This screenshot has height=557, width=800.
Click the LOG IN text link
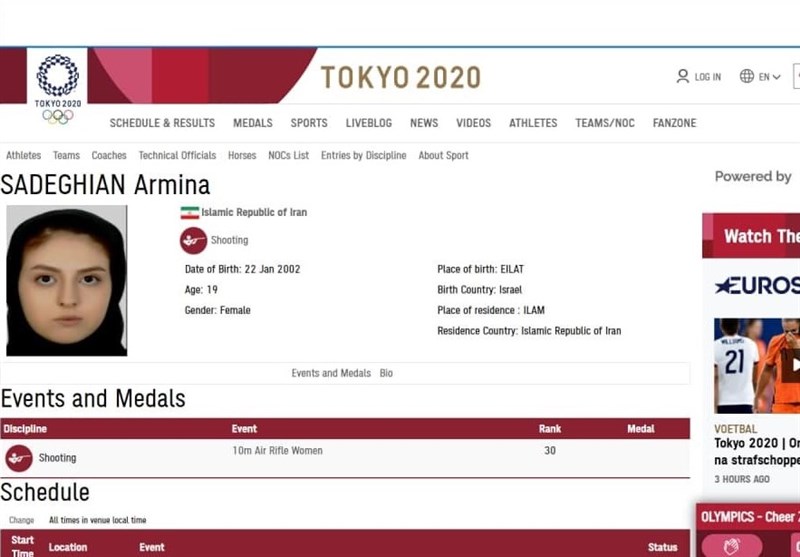click(x=708, y=77)
